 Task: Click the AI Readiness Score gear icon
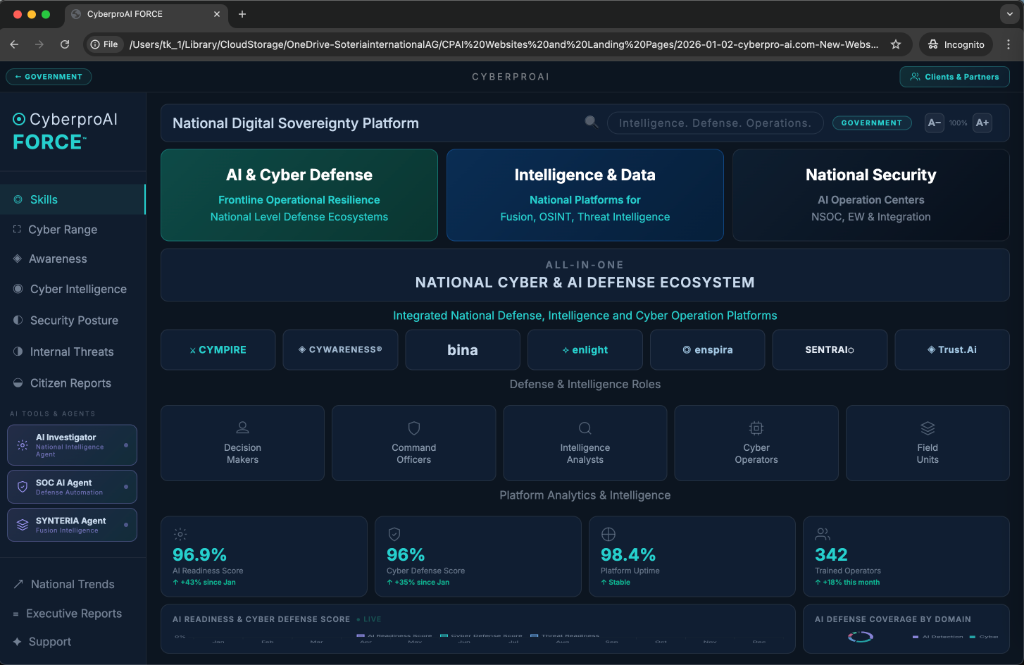pyautogui.click(x=180, y=534)
